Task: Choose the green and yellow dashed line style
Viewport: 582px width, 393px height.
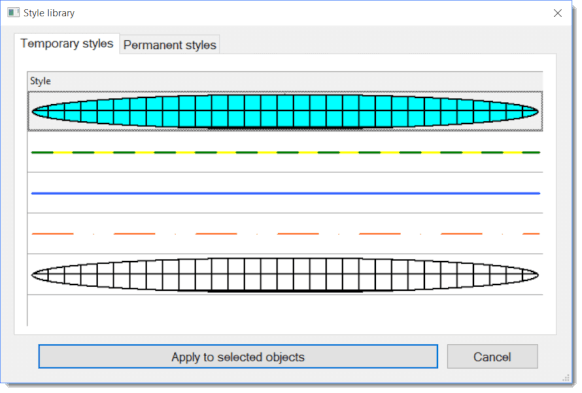Action: click(285, 152)
